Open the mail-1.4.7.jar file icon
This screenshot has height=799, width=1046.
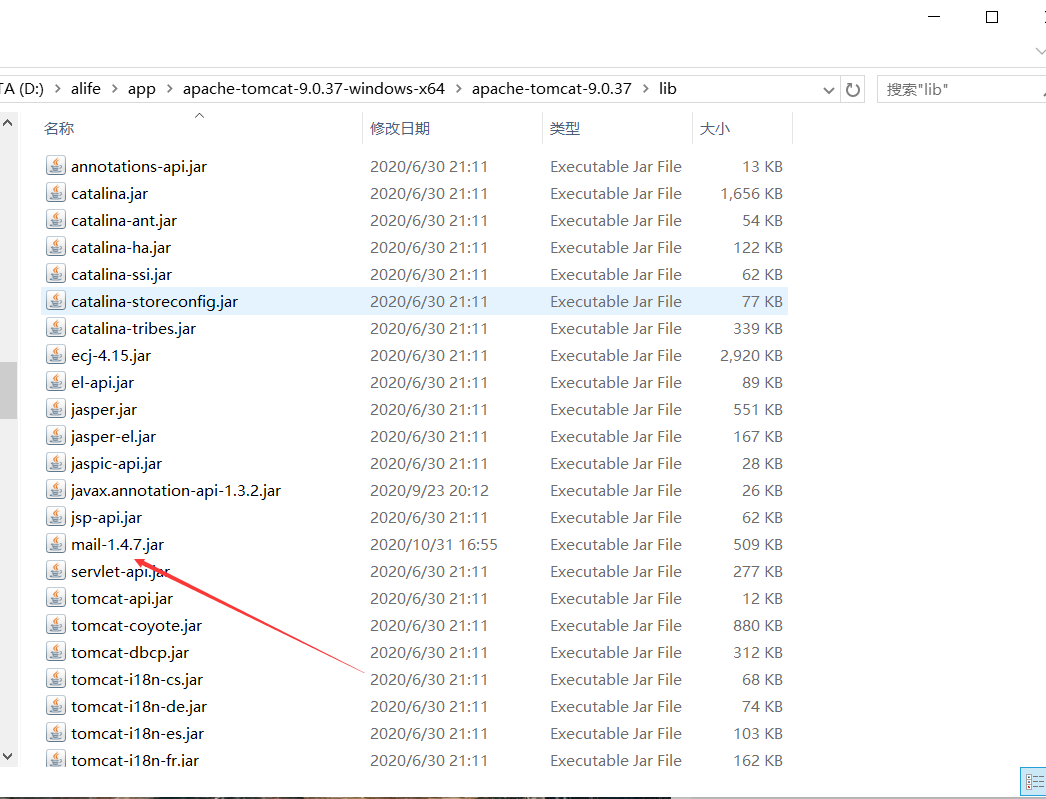[56, 544]
